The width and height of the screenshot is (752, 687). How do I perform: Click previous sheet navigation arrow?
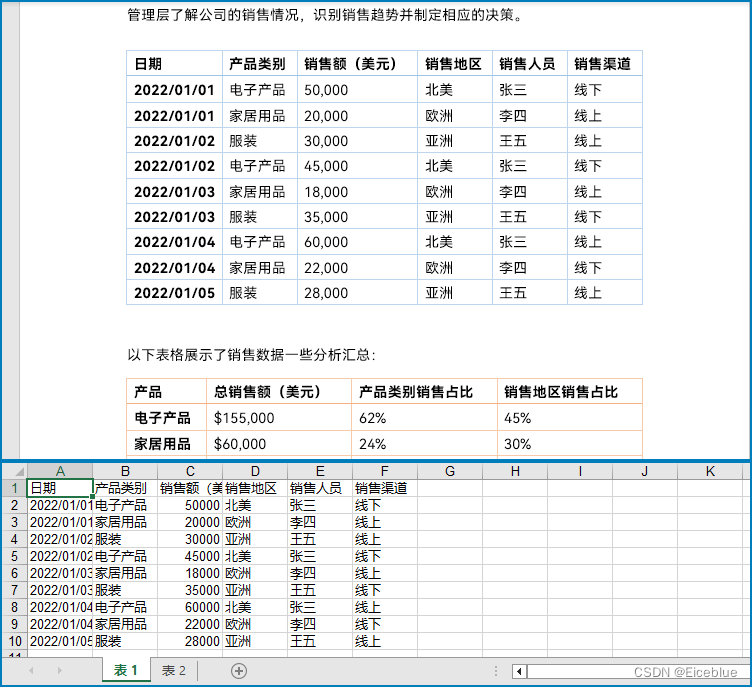(31, 671)
